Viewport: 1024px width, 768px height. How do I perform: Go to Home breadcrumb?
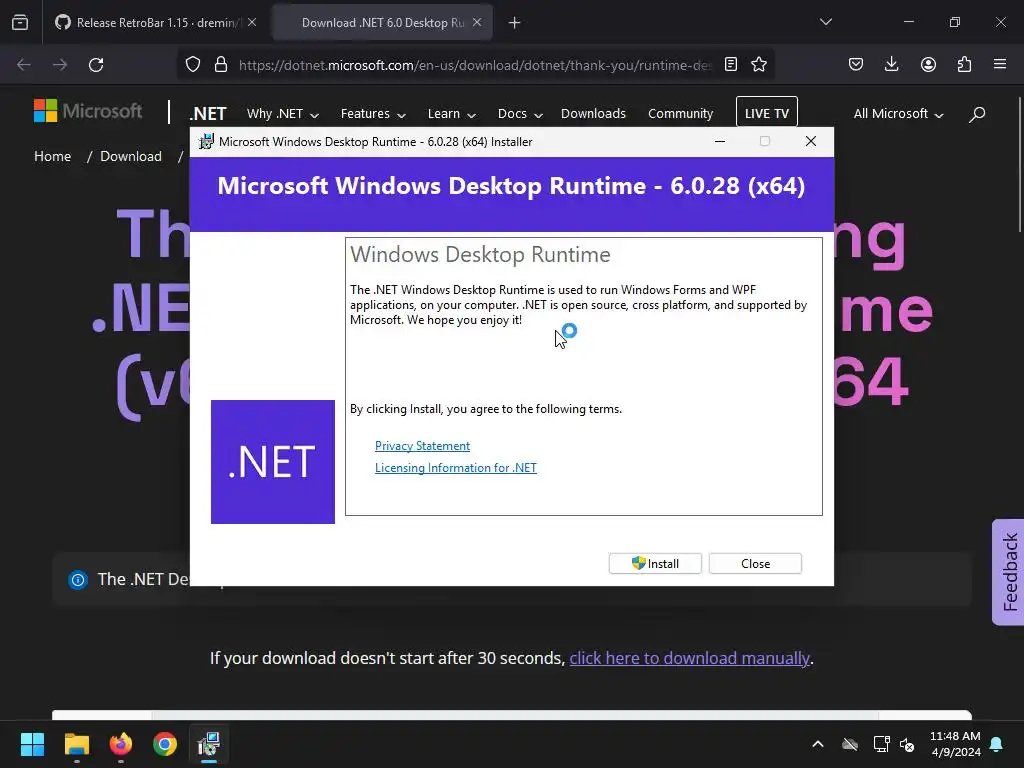point(52,156)
